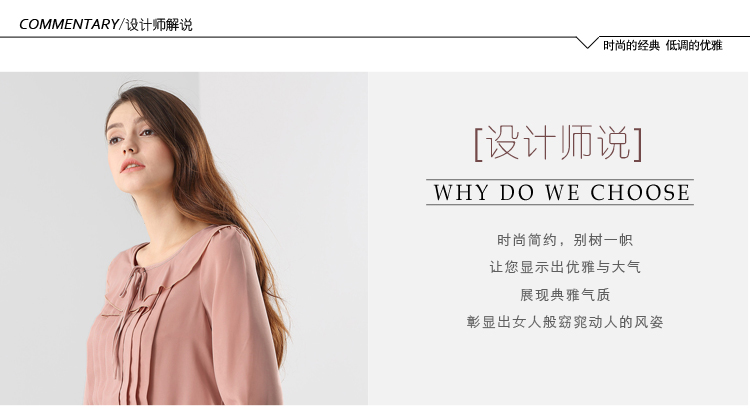Click the horizontal divider line under header
The width and height of the screenshot is (750, 414).
click(x=288, y=37)
